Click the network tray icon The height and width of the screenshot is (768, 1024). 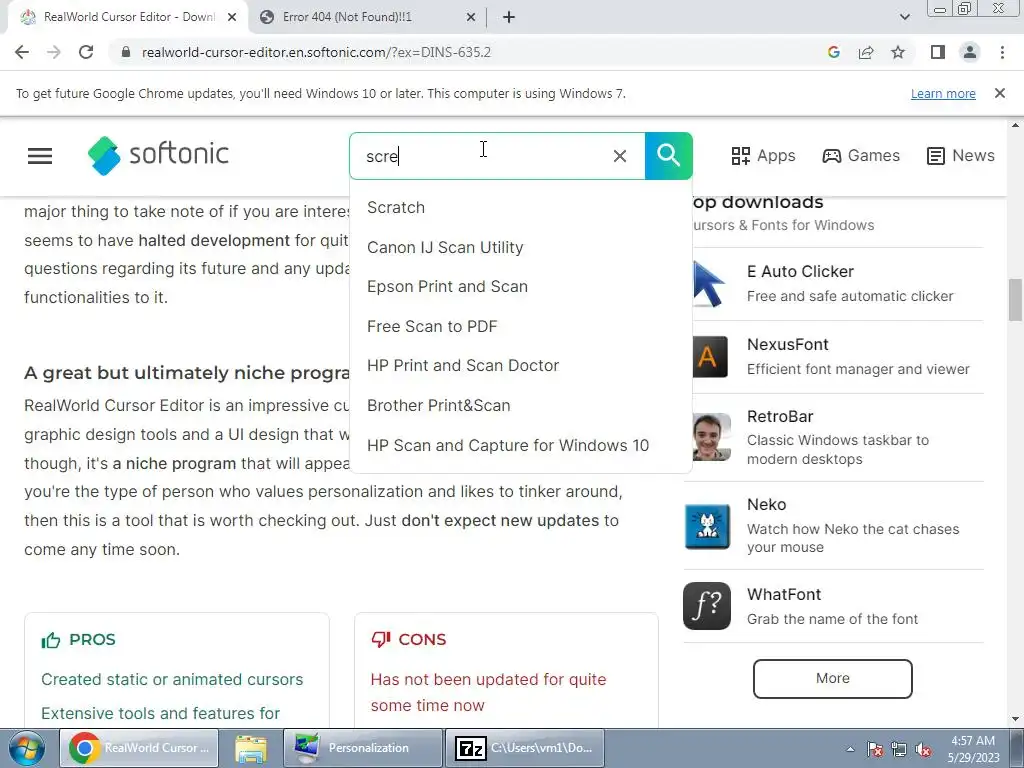click(x=899, y=750)
